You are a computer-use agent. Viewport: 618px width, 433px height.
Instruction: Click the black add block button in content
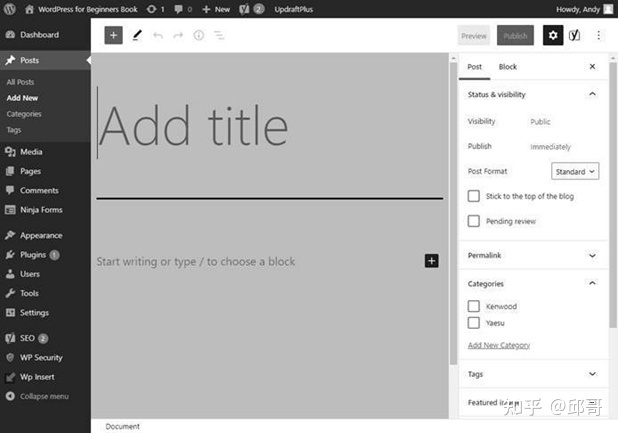coord(432,261)
